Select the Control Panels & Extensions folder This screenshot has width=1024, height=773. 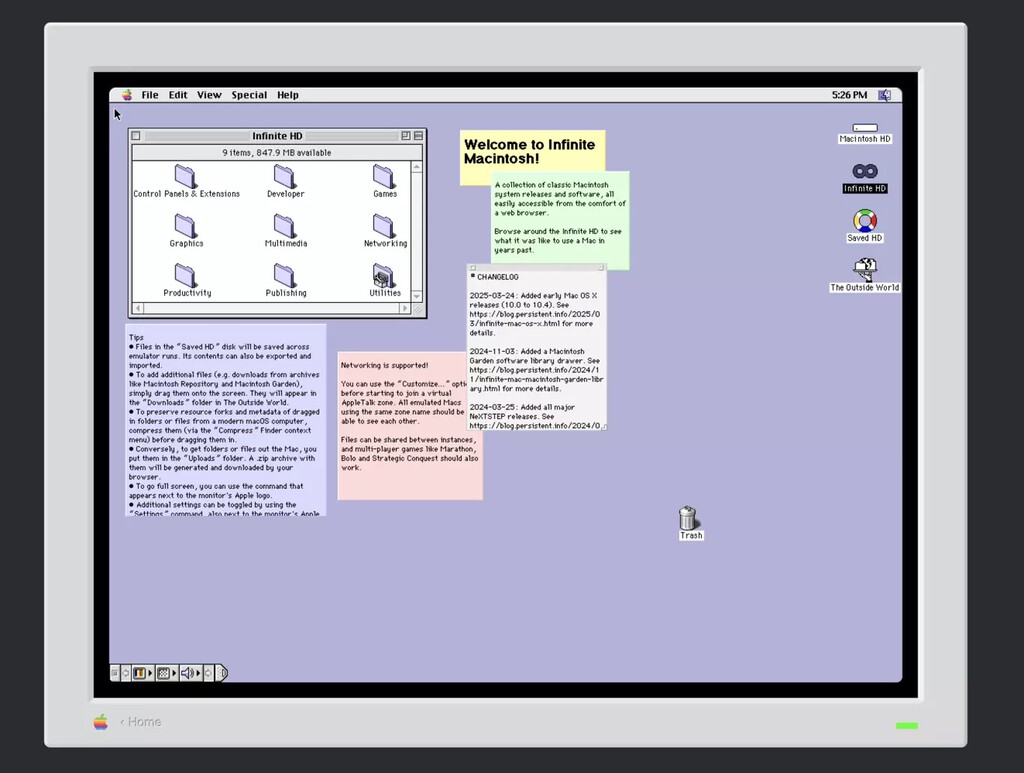[x=186, y=177]
